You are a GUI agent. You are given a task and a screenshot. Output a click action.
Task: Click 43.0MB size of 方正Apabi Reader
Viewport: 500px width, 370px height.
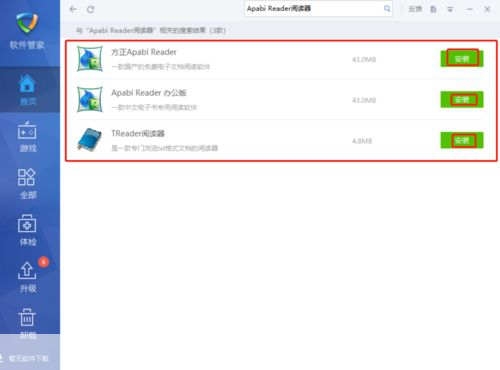click(364, 60)
